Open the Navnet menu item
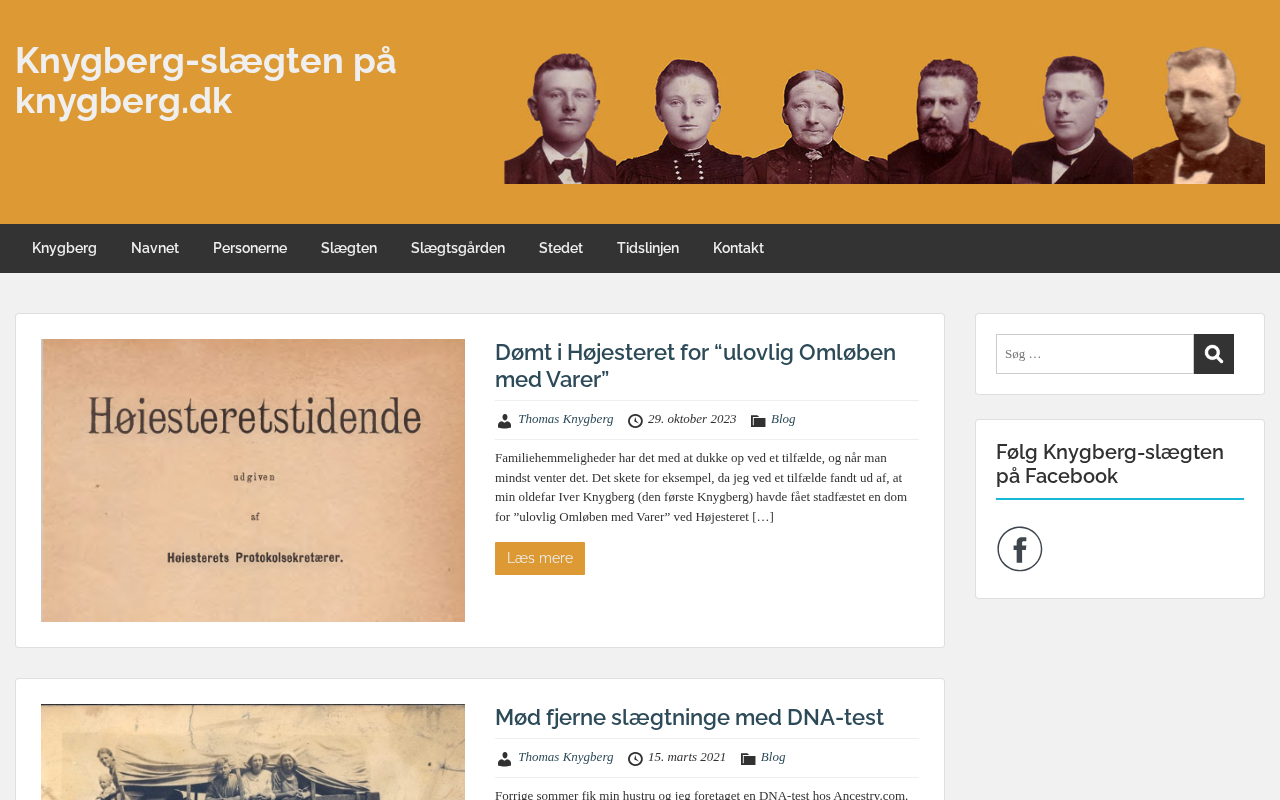Screen dimensions: 1280x800 pos(155,248)
